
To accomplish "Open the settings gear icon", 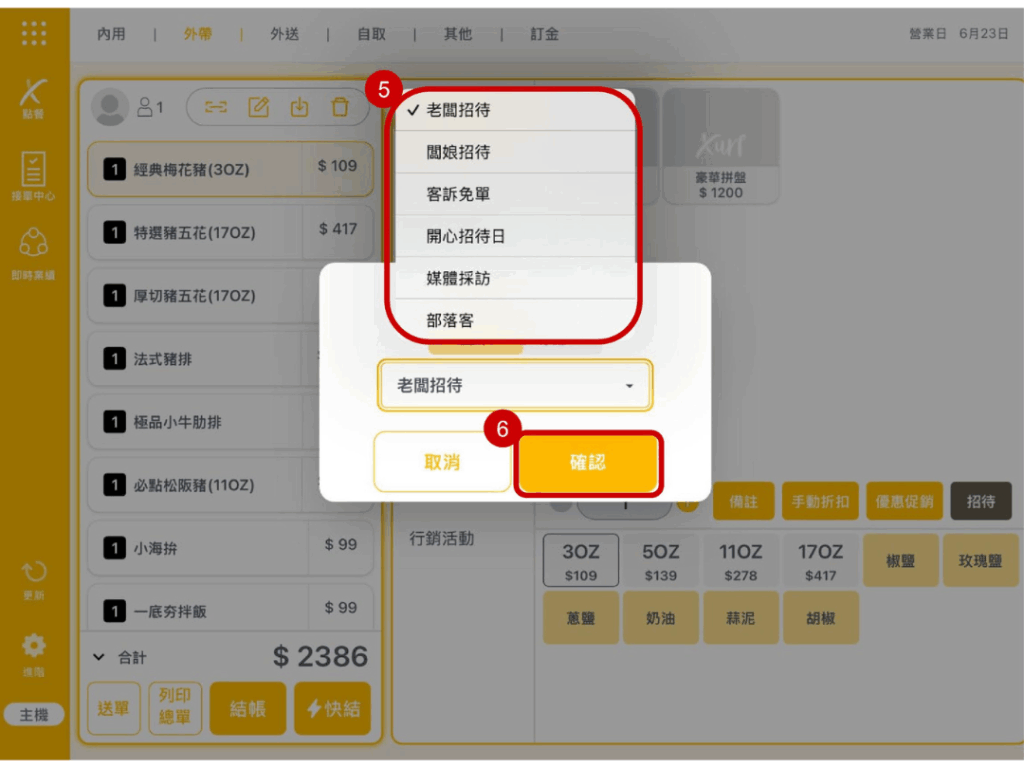I will pyautogui.click(x=34, y=650).
